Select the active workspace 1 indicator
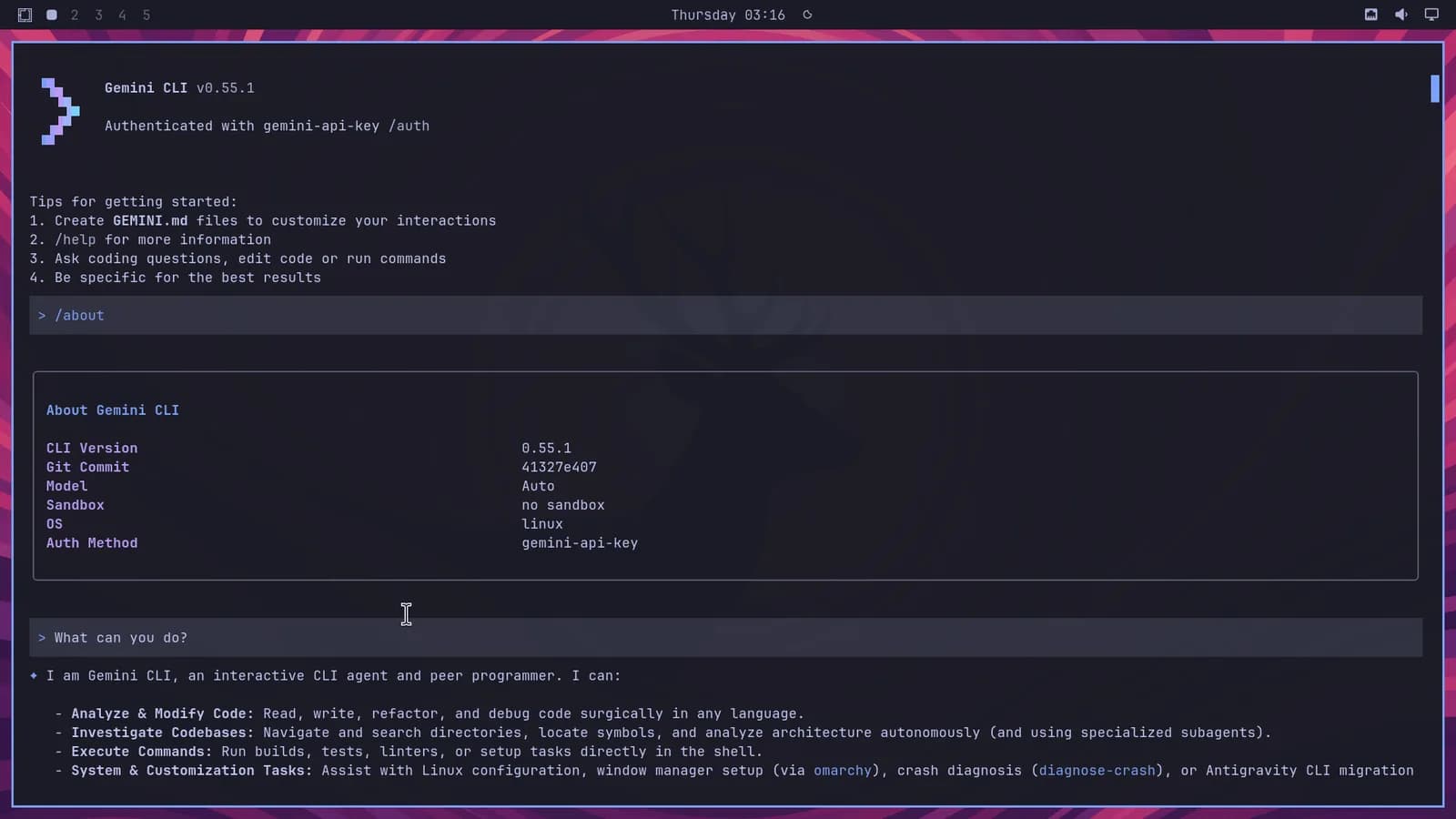The image size is (1456, 819). point(52,15)
